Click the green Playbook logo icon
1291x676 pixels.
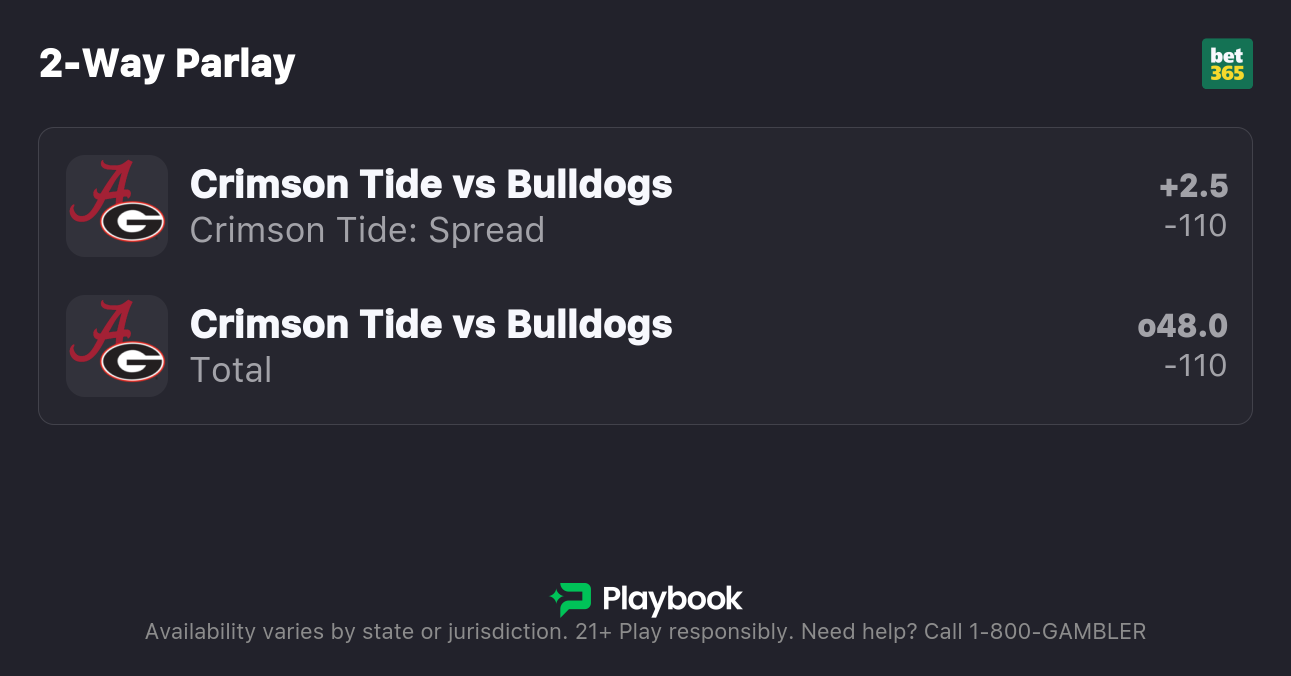pos(571,599)
